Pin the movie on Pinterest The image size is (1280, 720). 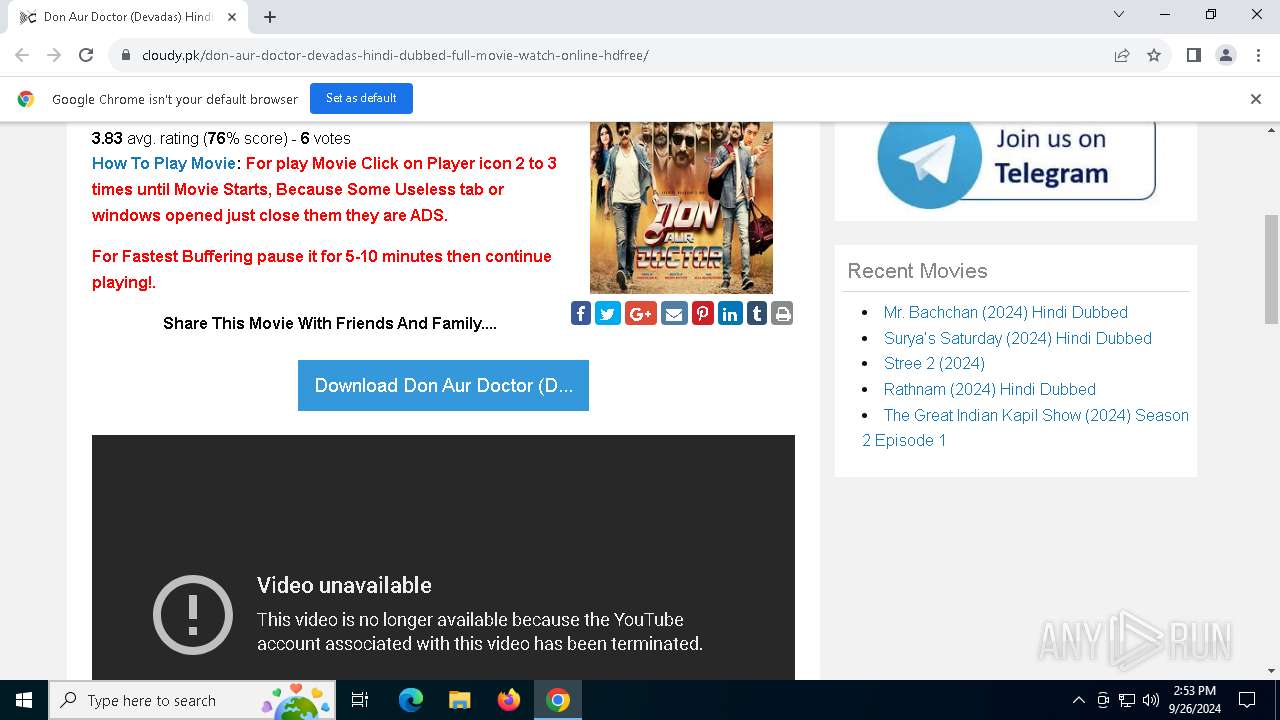[x=703, y=314]
